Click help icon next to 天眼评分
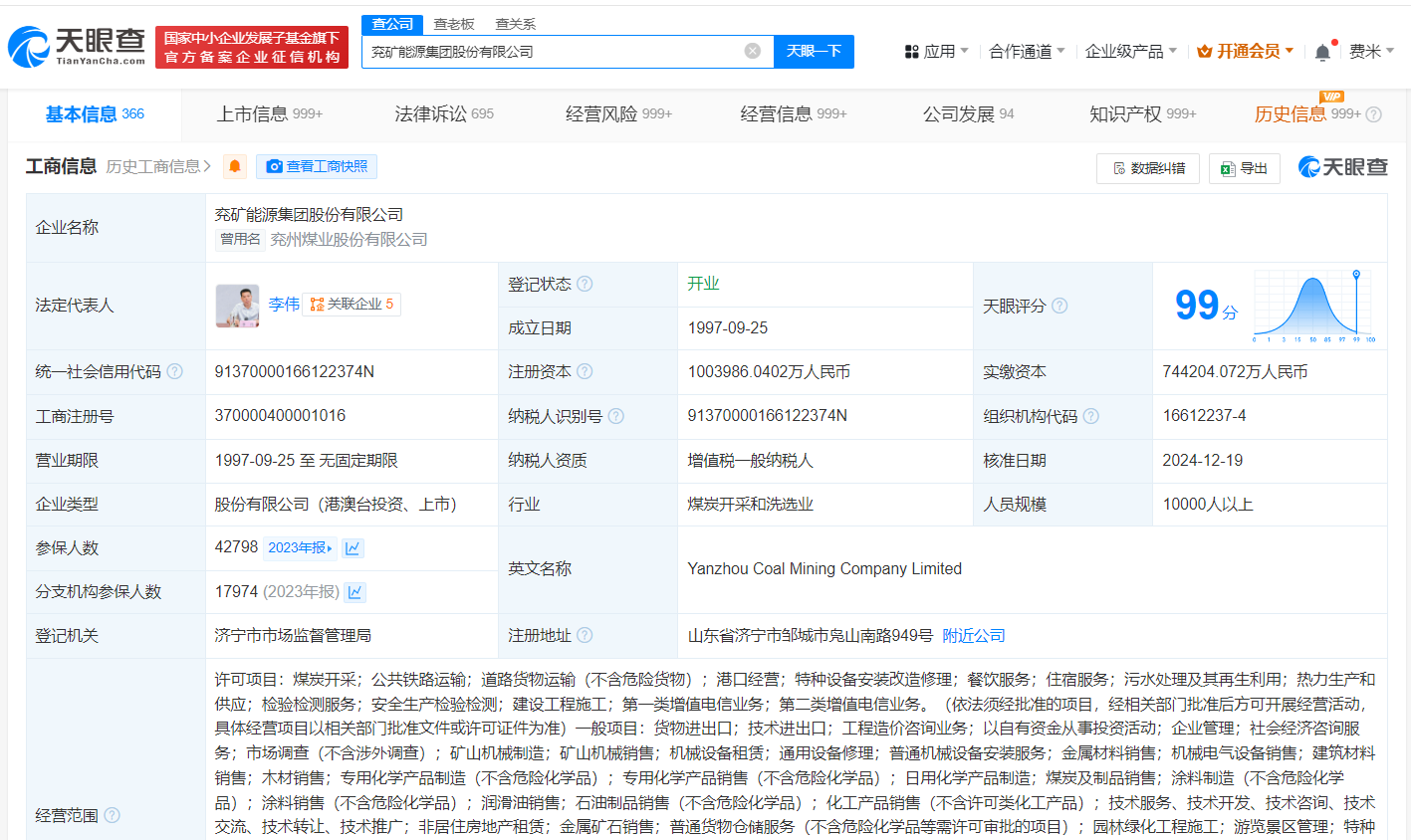 (1059, 306)
